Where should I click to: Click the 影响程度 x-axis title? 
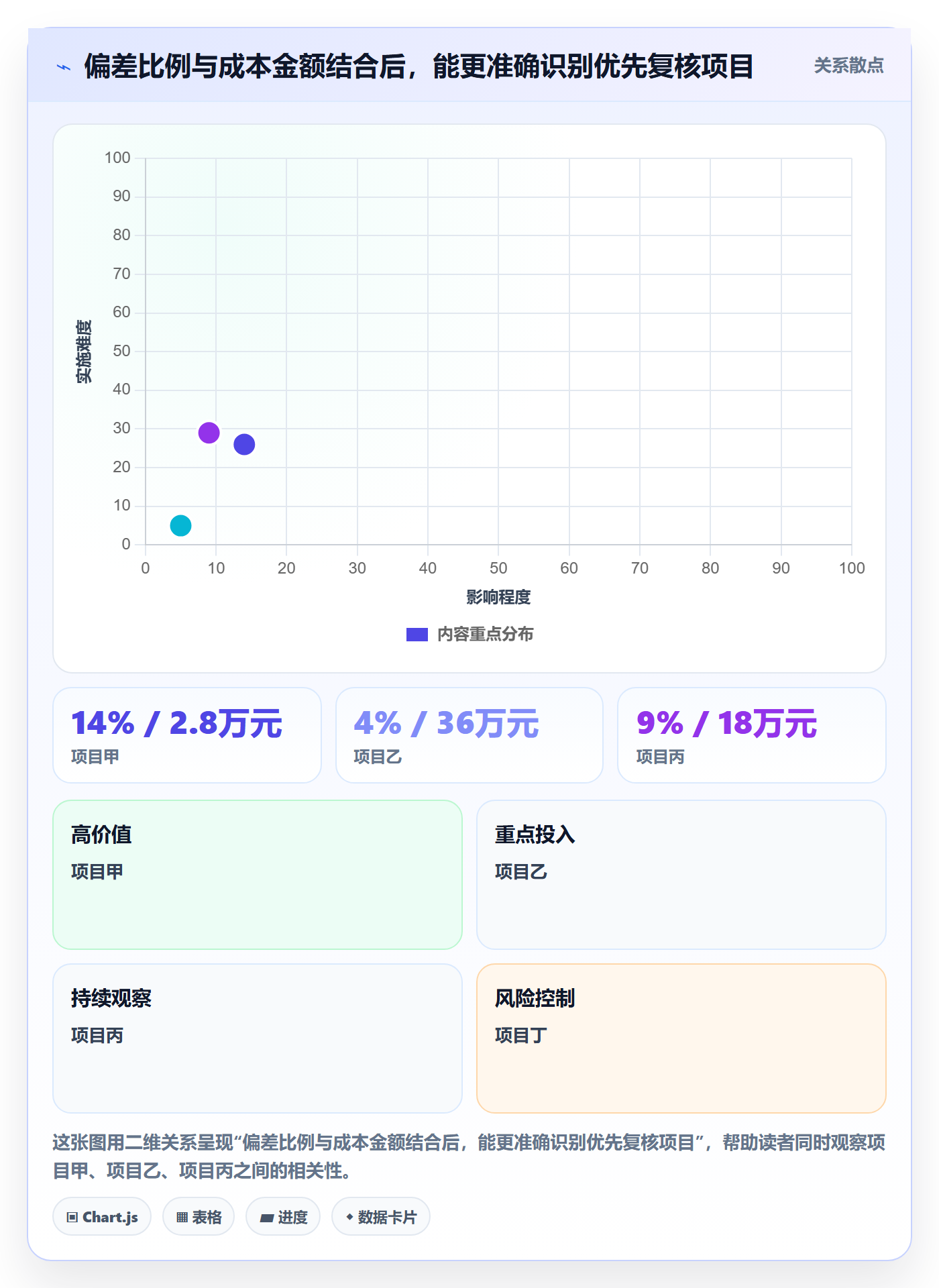pyautogui.click(x=498, y=597)
